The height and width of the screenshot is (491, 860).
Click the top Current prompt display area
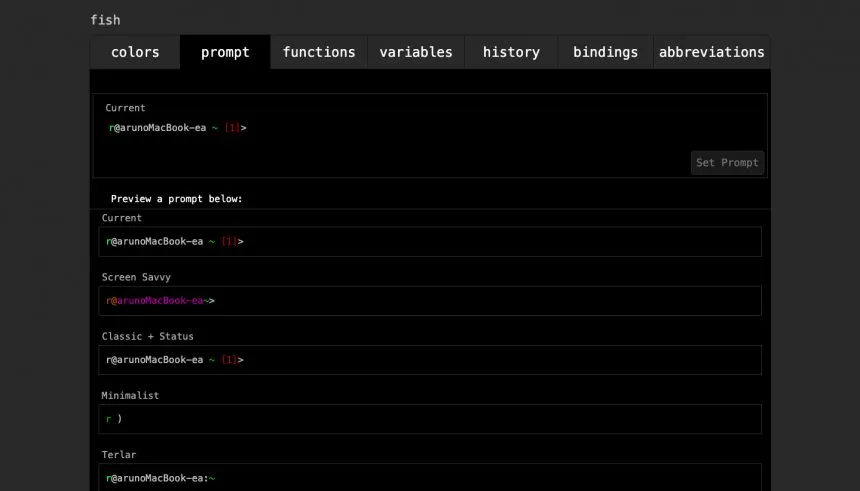point(430,136)
